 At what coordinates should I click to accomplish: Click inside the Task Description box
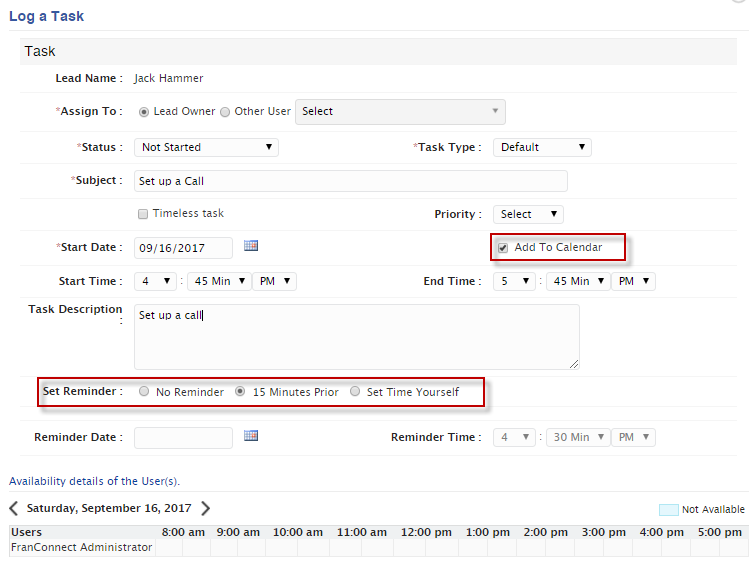357,337
